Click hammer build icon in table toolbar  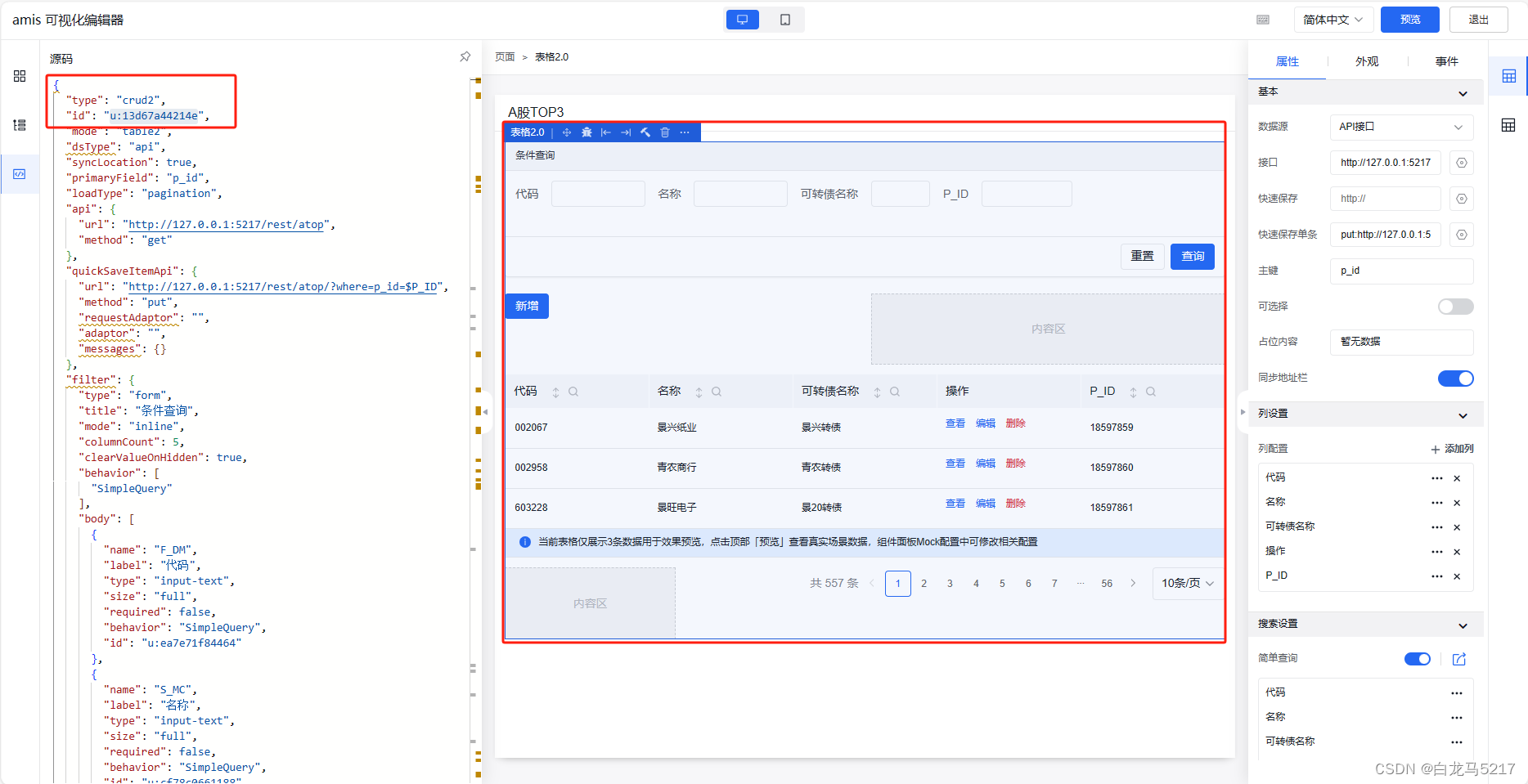tap(645, 132)
